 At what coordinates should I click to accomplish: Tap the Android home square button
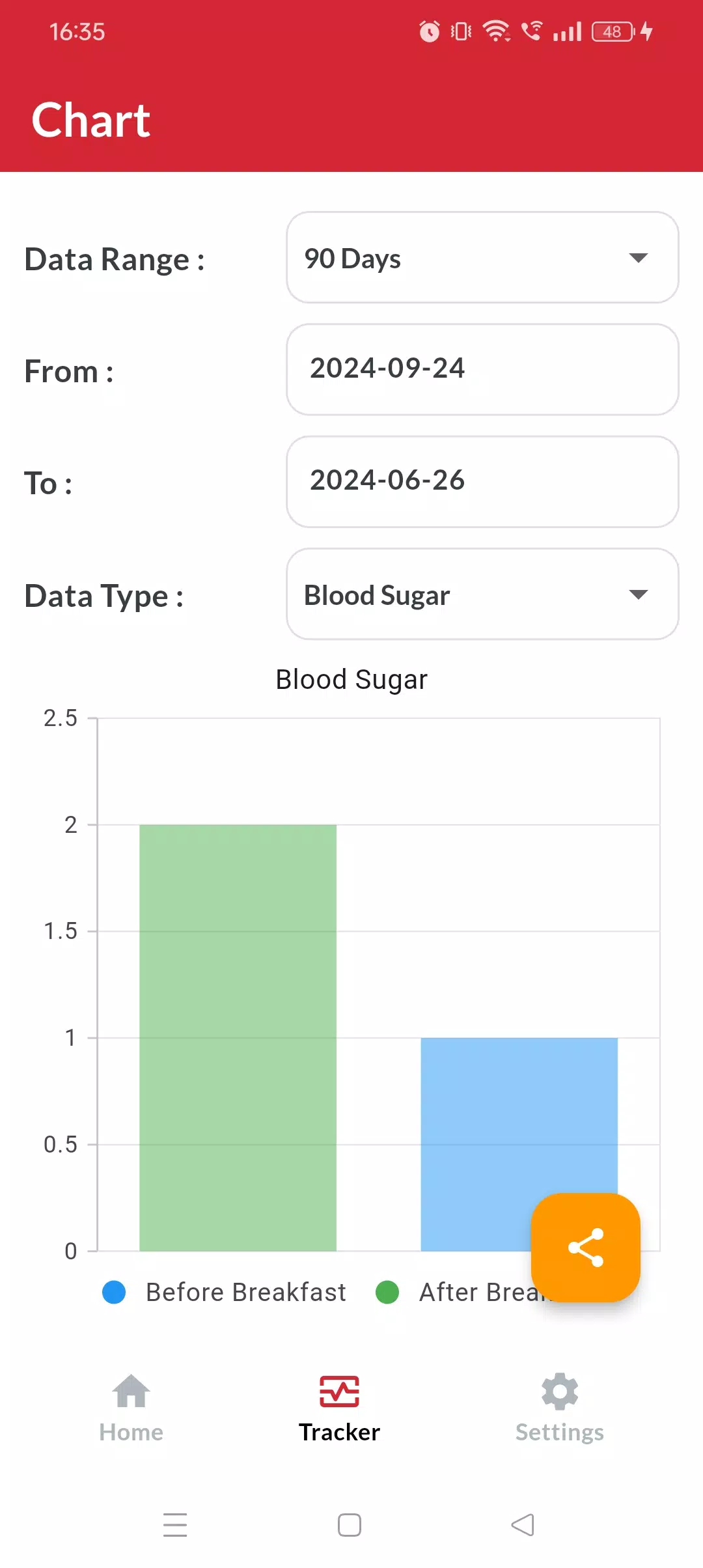(350, 1525)
